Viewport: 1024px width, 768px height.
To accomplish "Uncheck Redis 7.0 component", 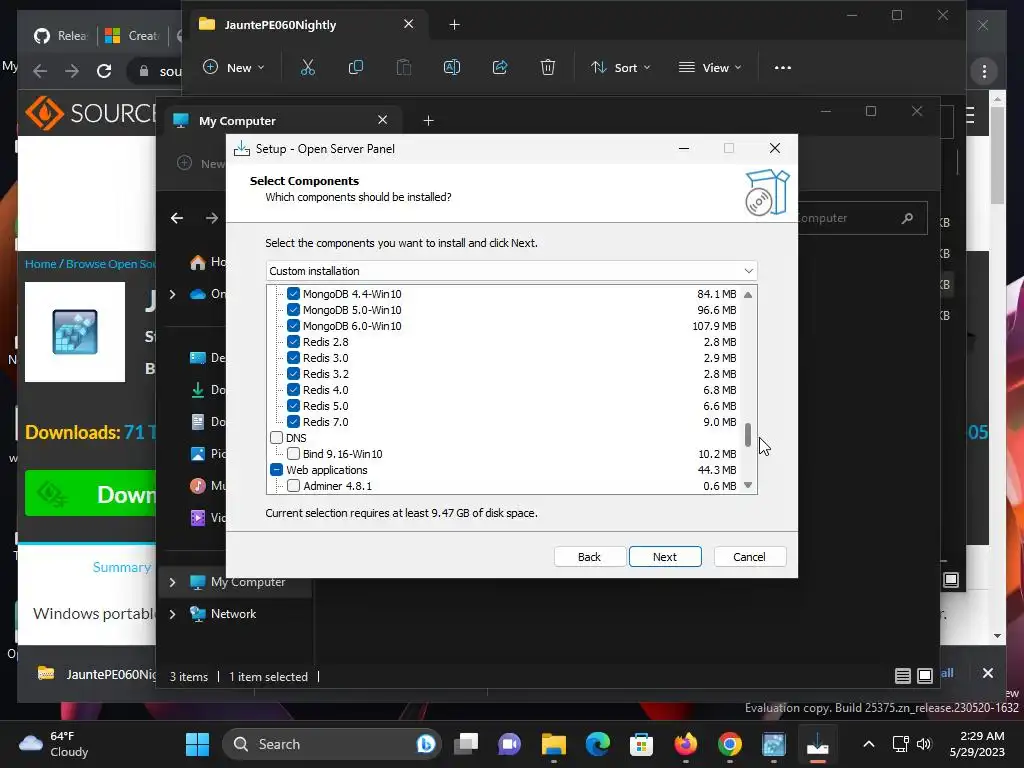I will tap(293, 422).
